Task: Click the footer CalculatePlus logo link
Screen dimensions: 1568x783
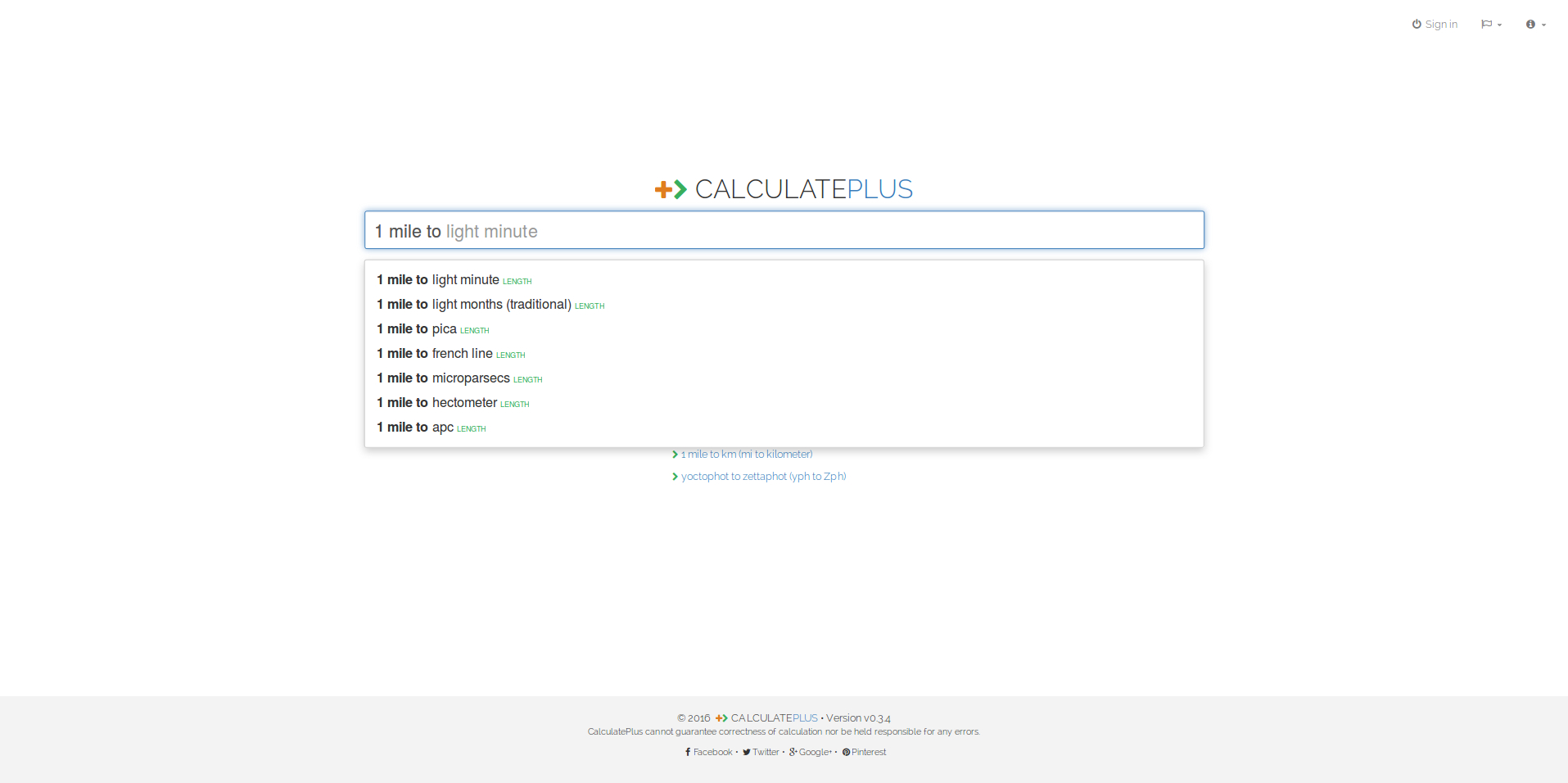Action: [x=766, y=718]
